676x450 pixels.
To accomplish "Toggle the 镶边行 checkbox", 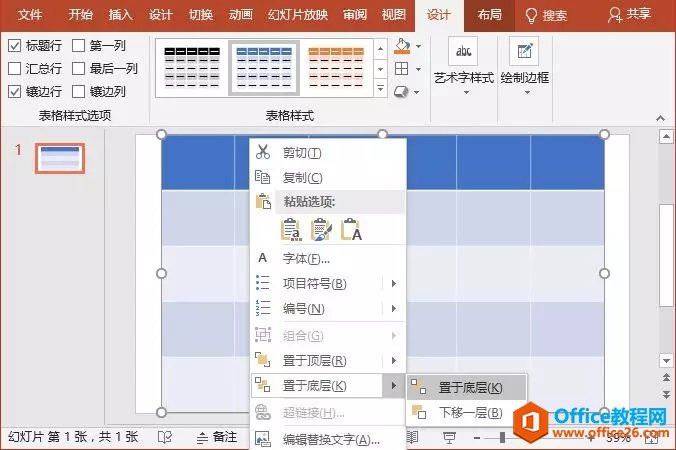I will click(14, 91).
